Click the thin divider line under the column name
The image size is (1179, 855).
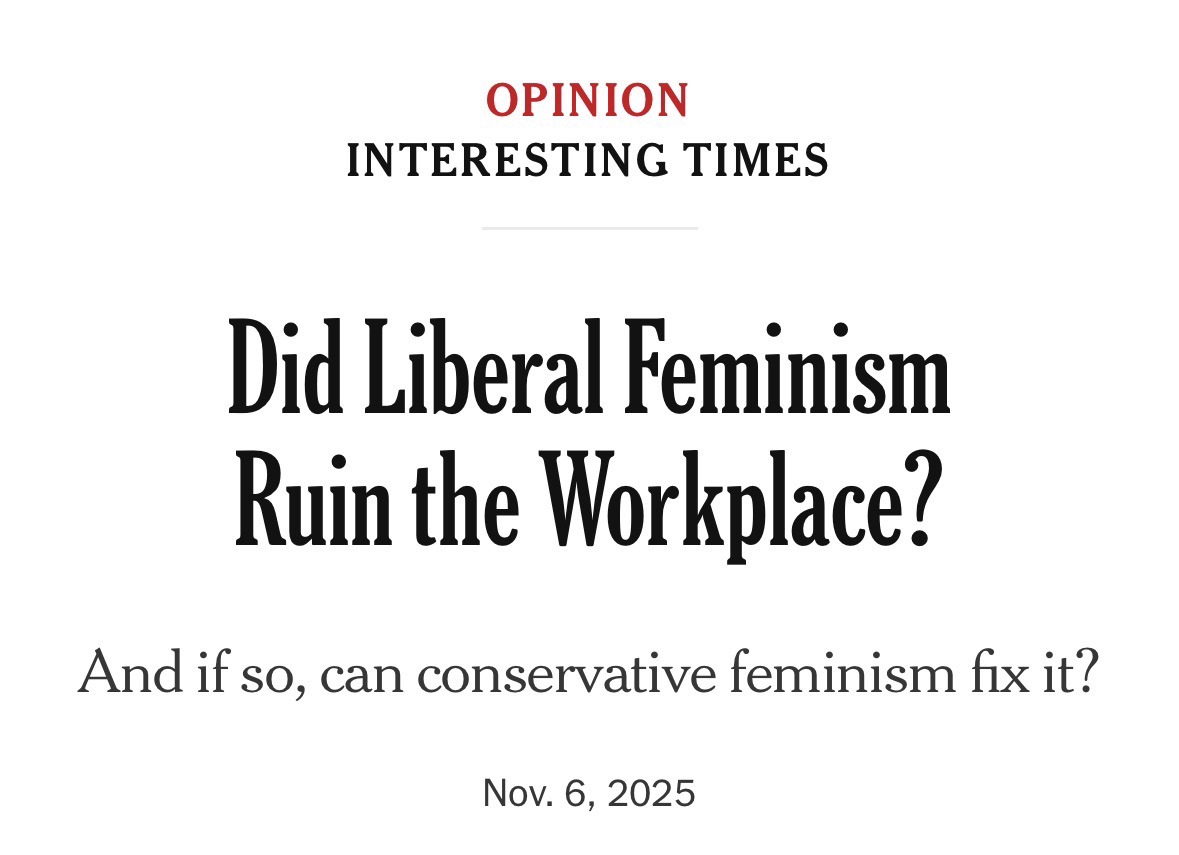(589, 228)
